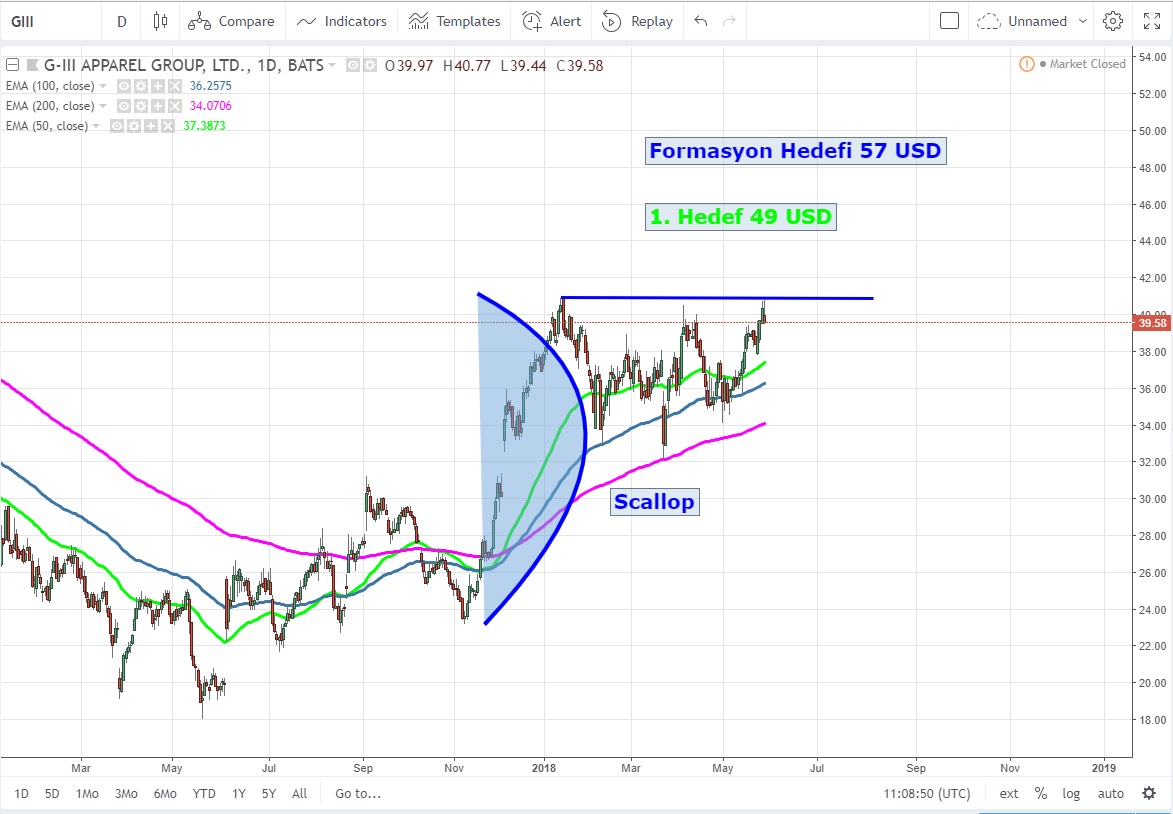
Task: Start bar Replay mode
Action: pyautogui.click(x=638, y=21)
